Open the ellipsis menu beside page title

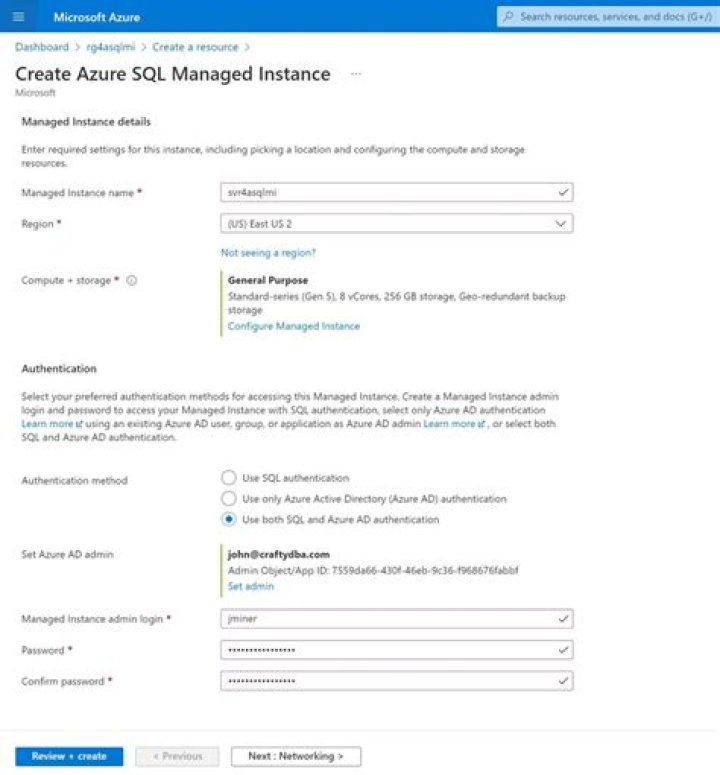(x=355, y=75)
